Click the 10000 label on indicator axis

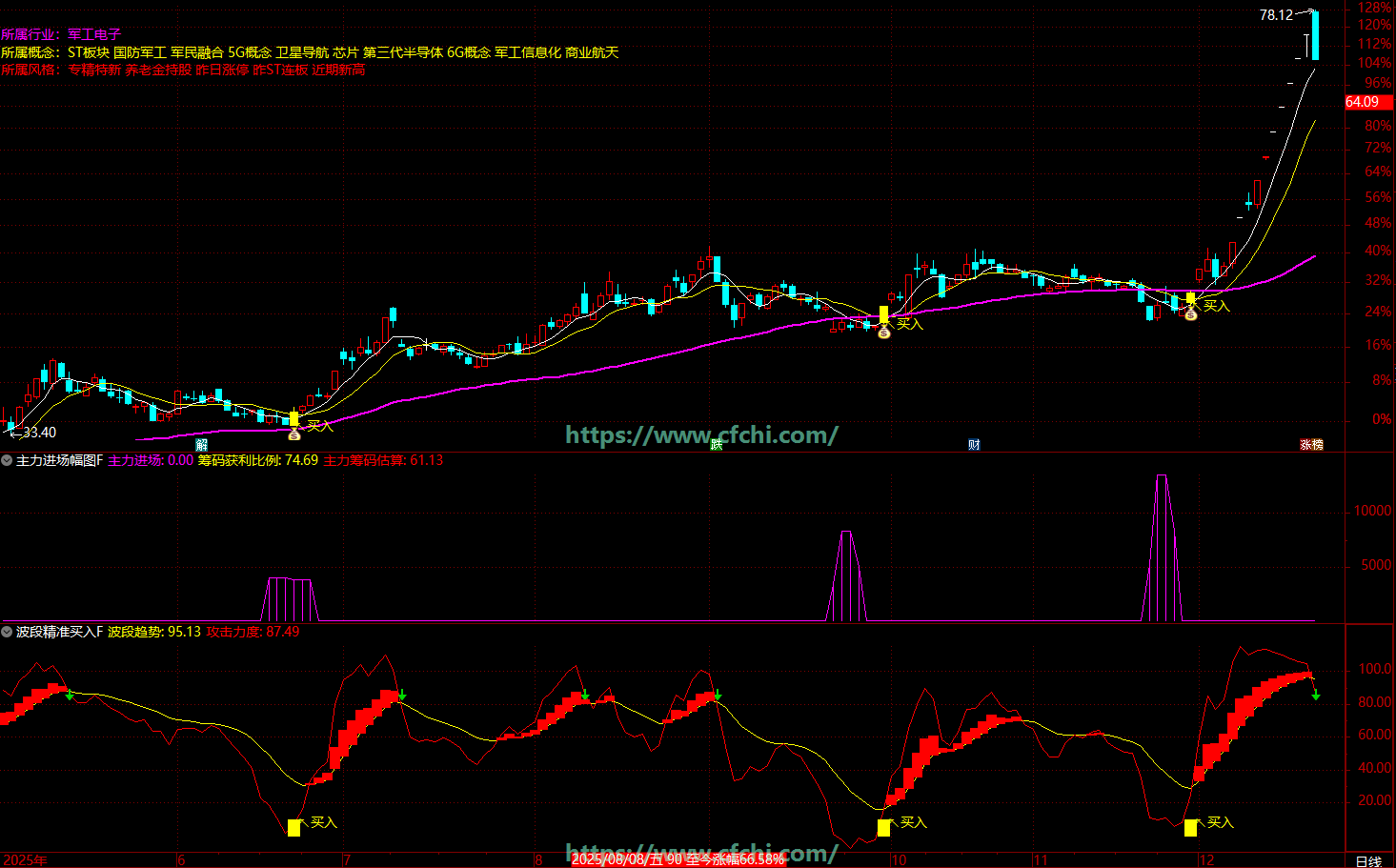pos(1372,512)
